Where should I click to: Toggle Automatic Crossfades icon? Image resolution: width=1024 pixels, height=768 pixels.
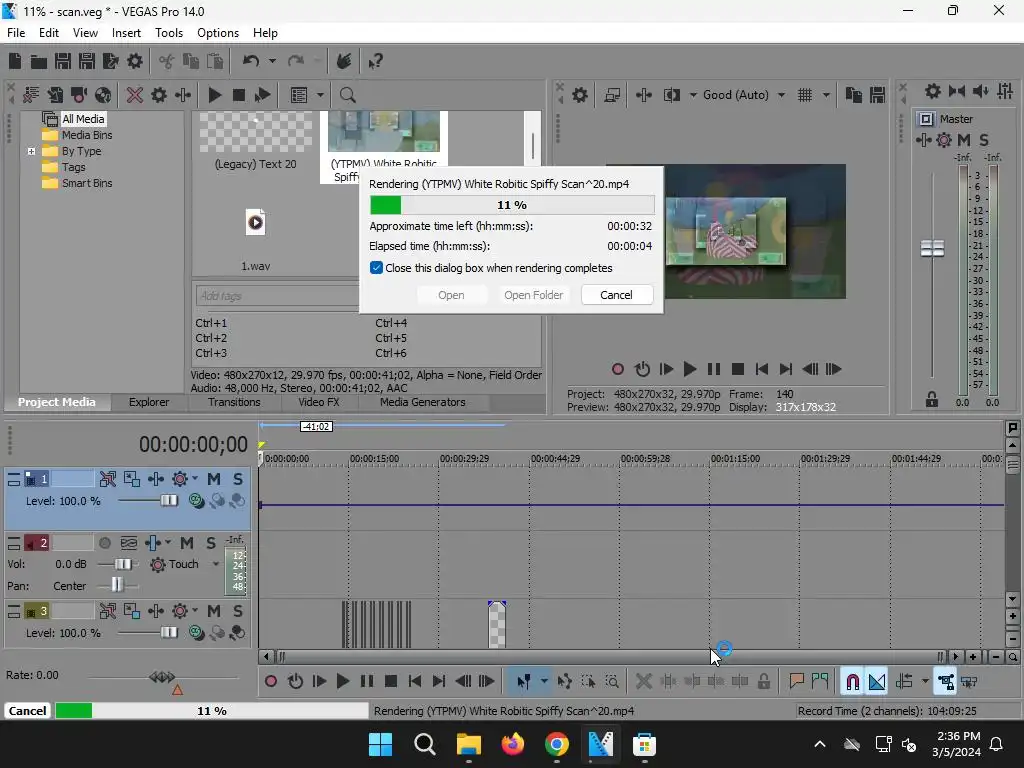click(877, 682)
